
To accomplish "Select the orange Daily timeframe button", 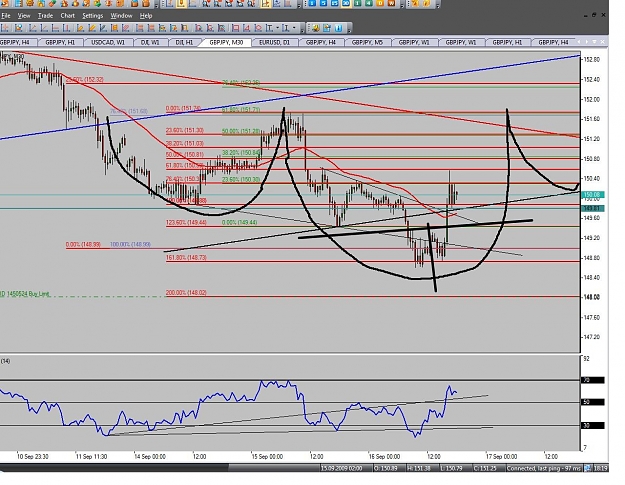I will click(380, 4).
